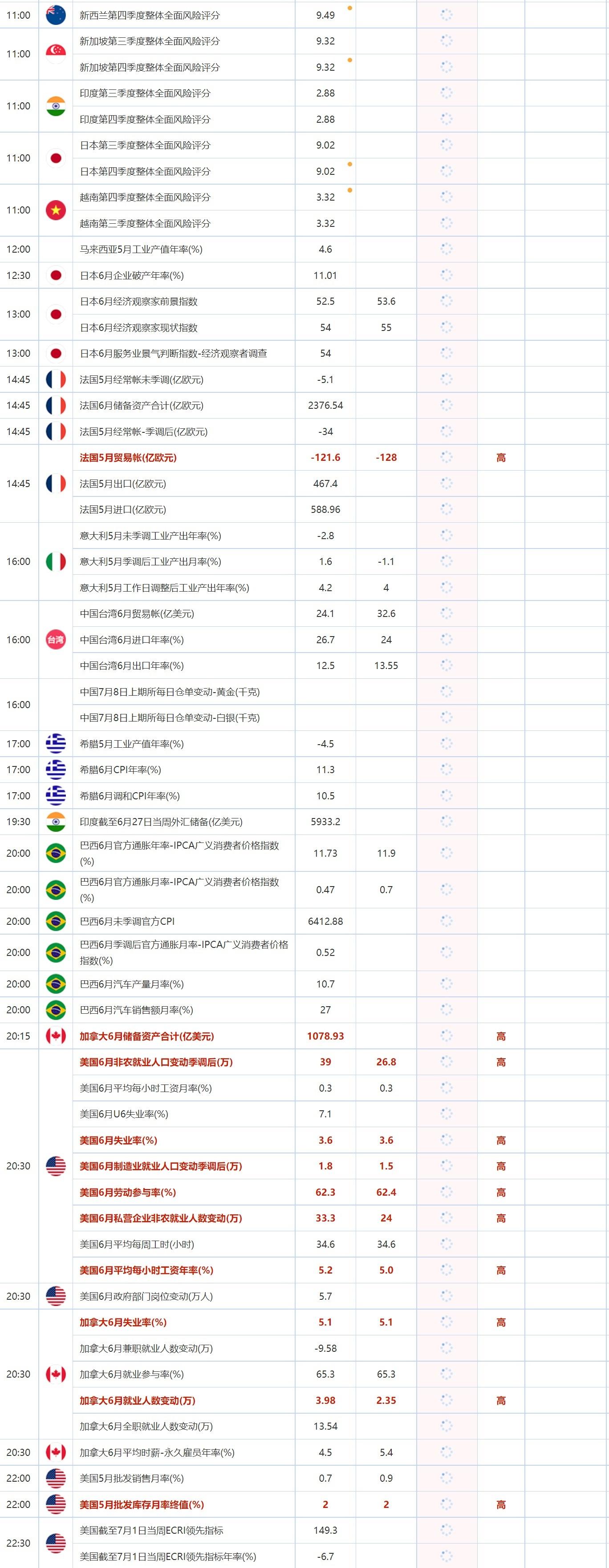
Task: Click the Italy flag icon
Action: coord(55,561)
